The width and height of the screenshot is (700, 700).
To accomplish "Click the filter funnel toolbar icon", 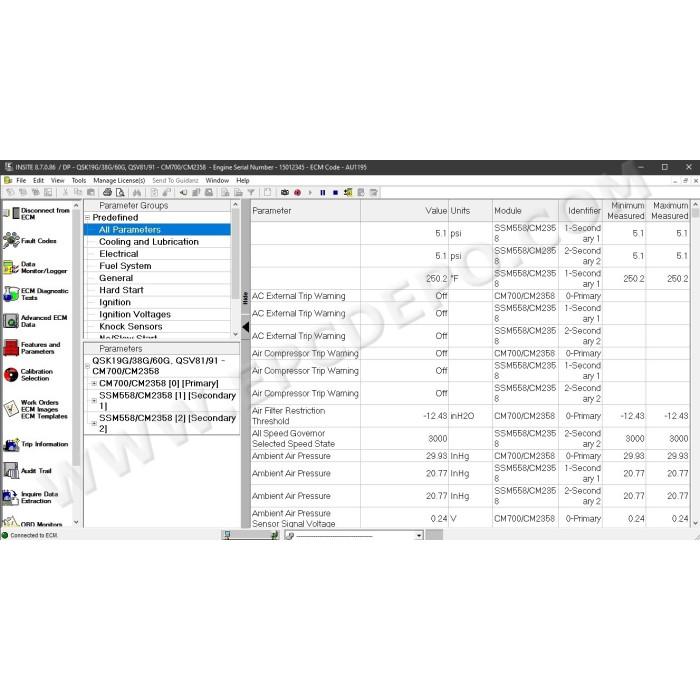I will click(251, 192).
